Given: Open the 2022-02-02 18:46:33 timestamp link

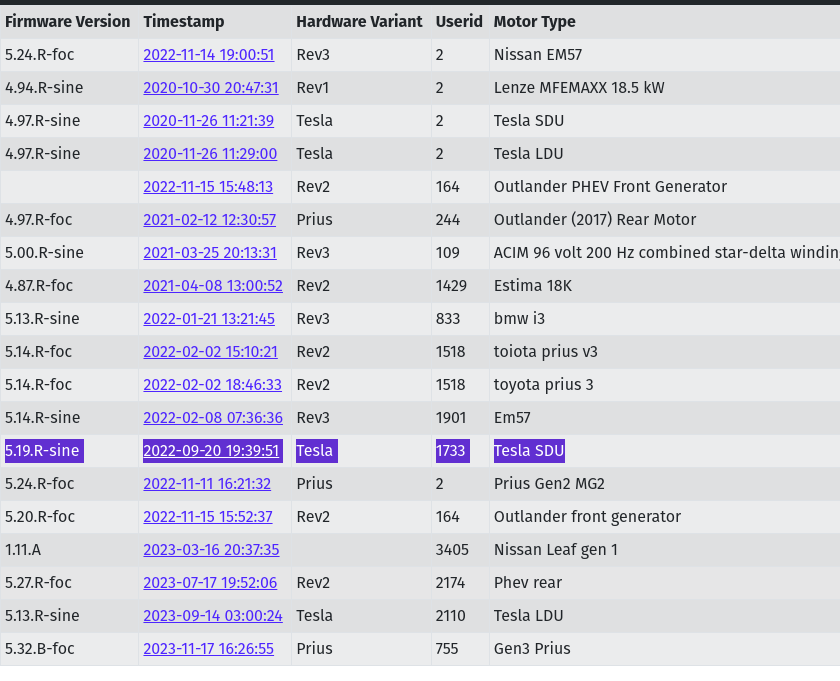Looking at the screenshot, I should [212, 385].
